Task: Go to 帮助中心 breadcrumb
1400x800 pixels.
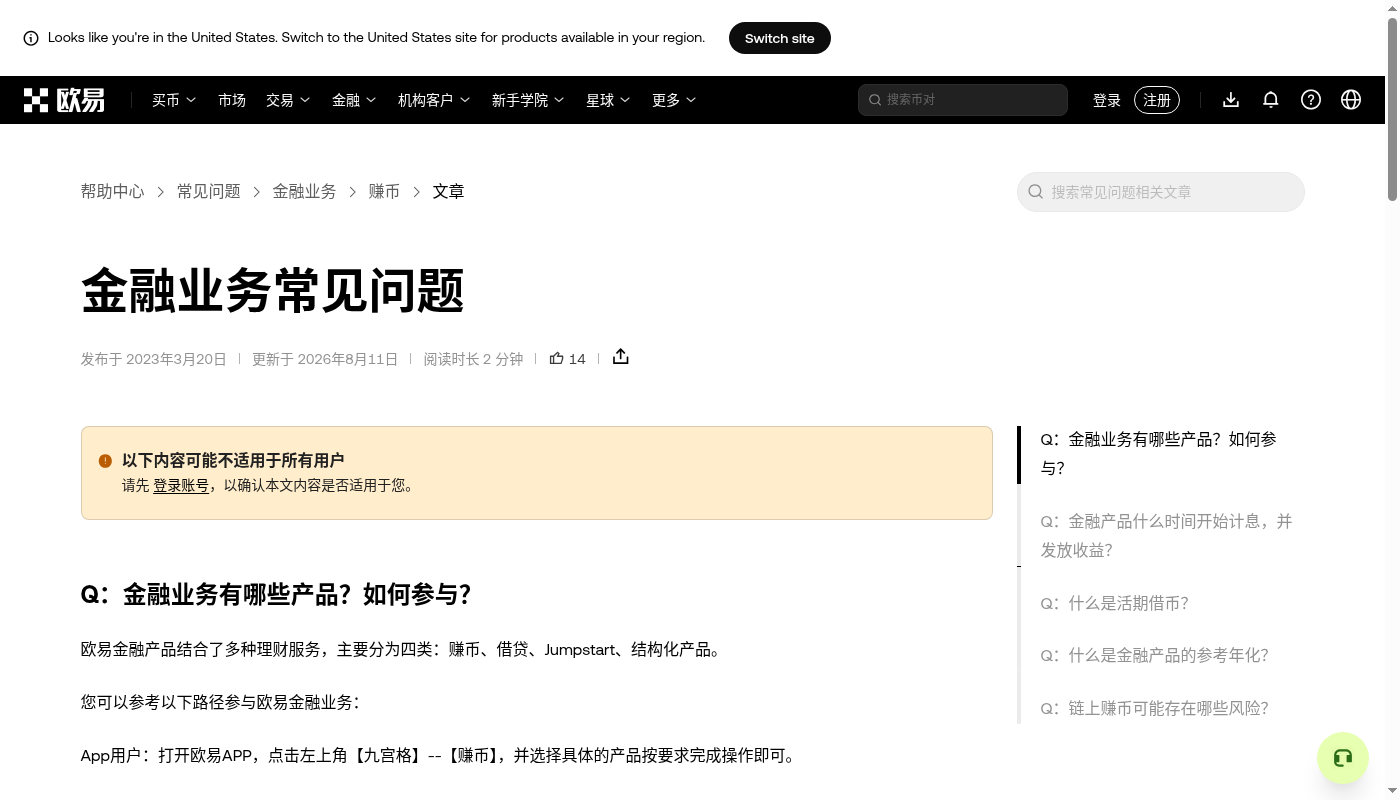Action: point(112,191)
